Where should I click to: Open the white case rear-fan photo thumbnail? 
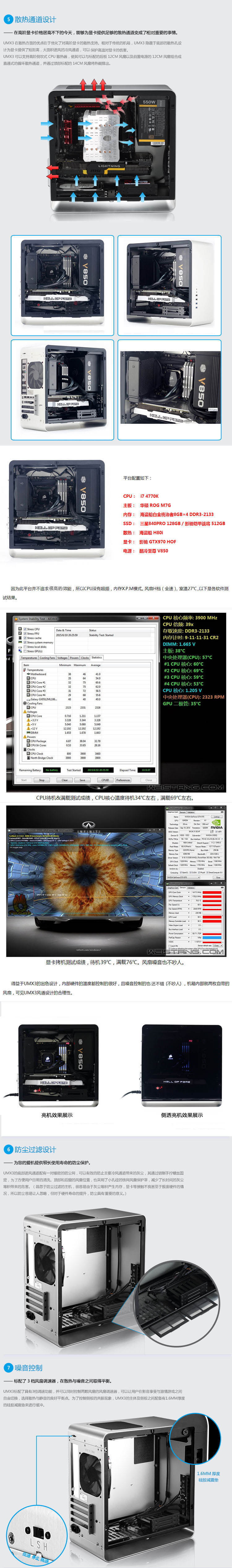tap(62, 390)
